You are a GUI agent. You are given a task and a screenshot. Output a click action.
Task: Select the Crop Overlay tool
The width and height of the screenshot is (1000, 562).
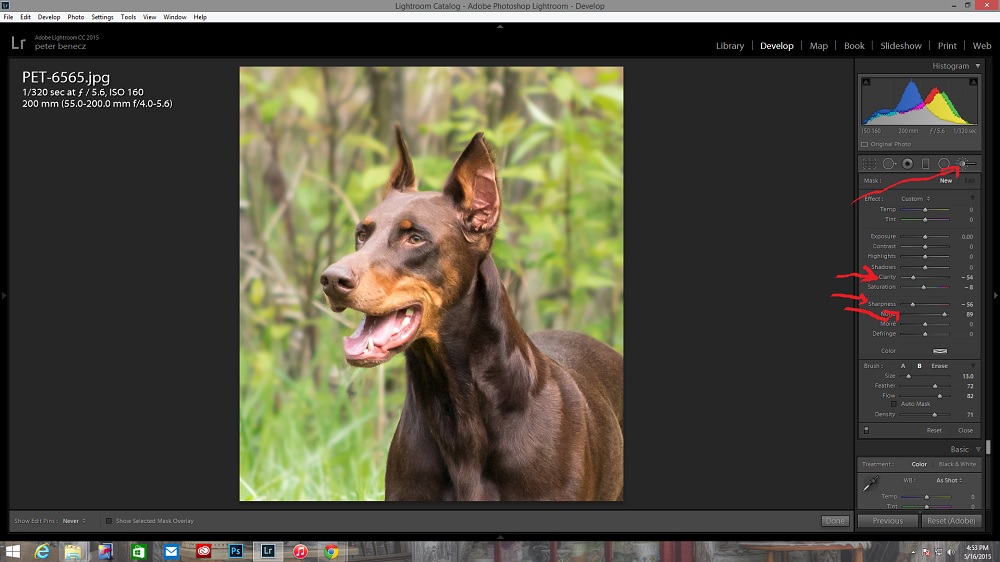(870, 163)
